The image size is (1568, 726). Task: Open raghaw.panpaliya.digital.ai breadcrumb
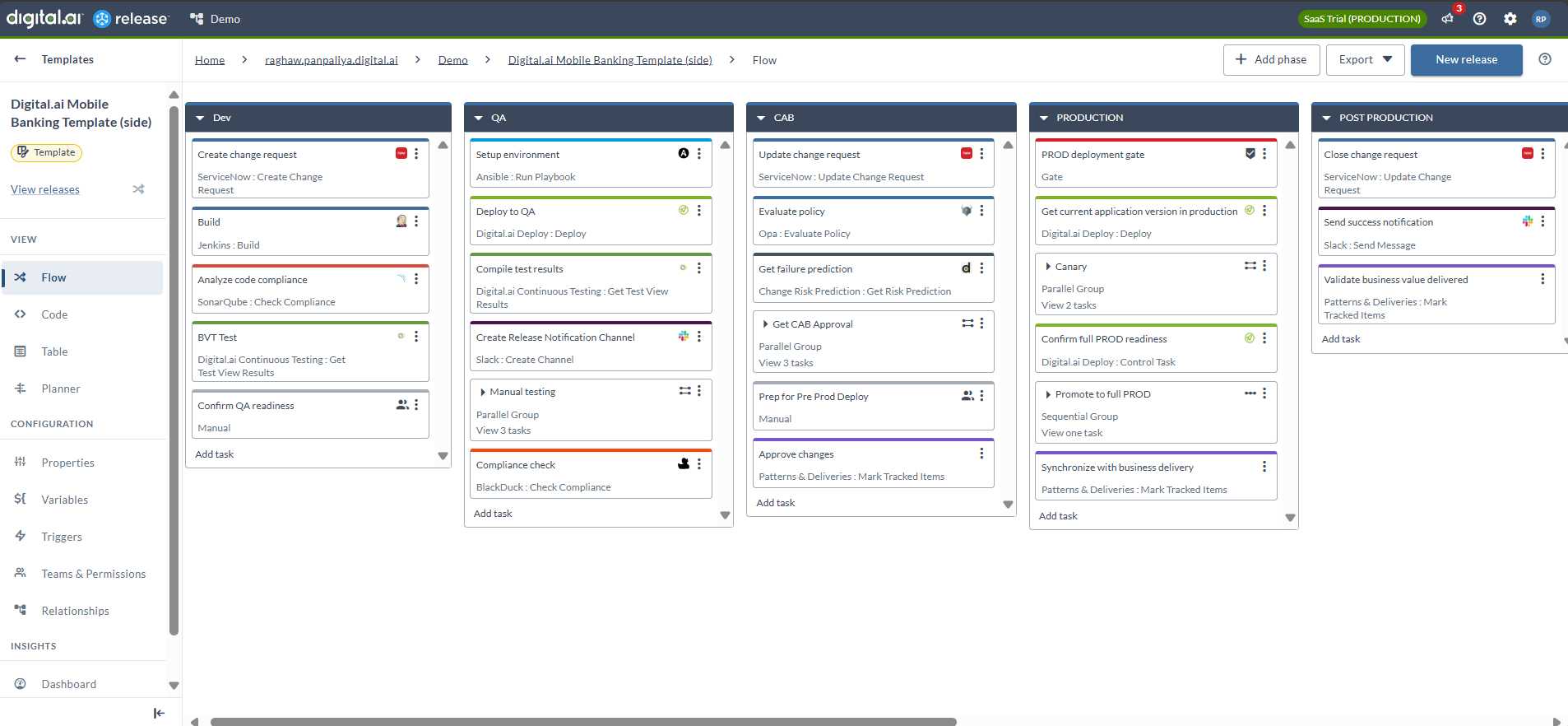[x=332, y=60]
